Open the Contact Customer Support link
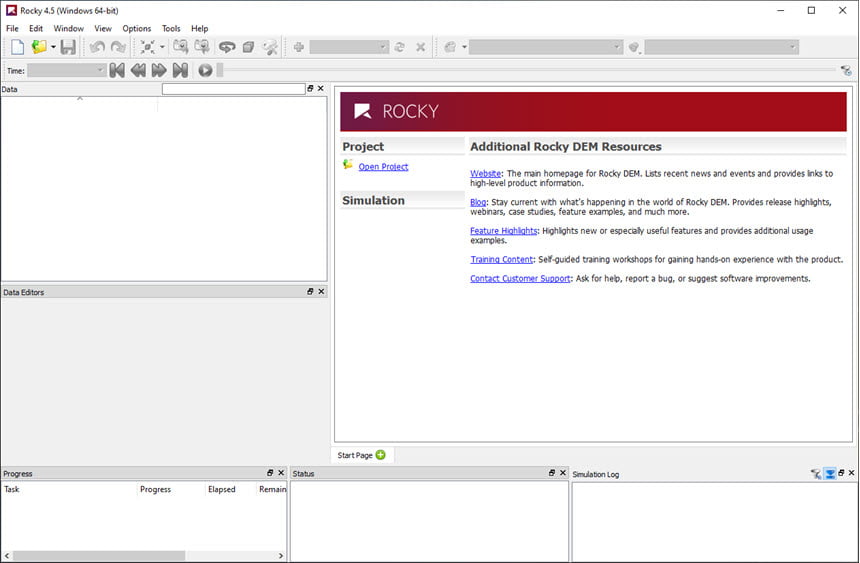This screenshot has height=563, width=860. tap(520, 279)
